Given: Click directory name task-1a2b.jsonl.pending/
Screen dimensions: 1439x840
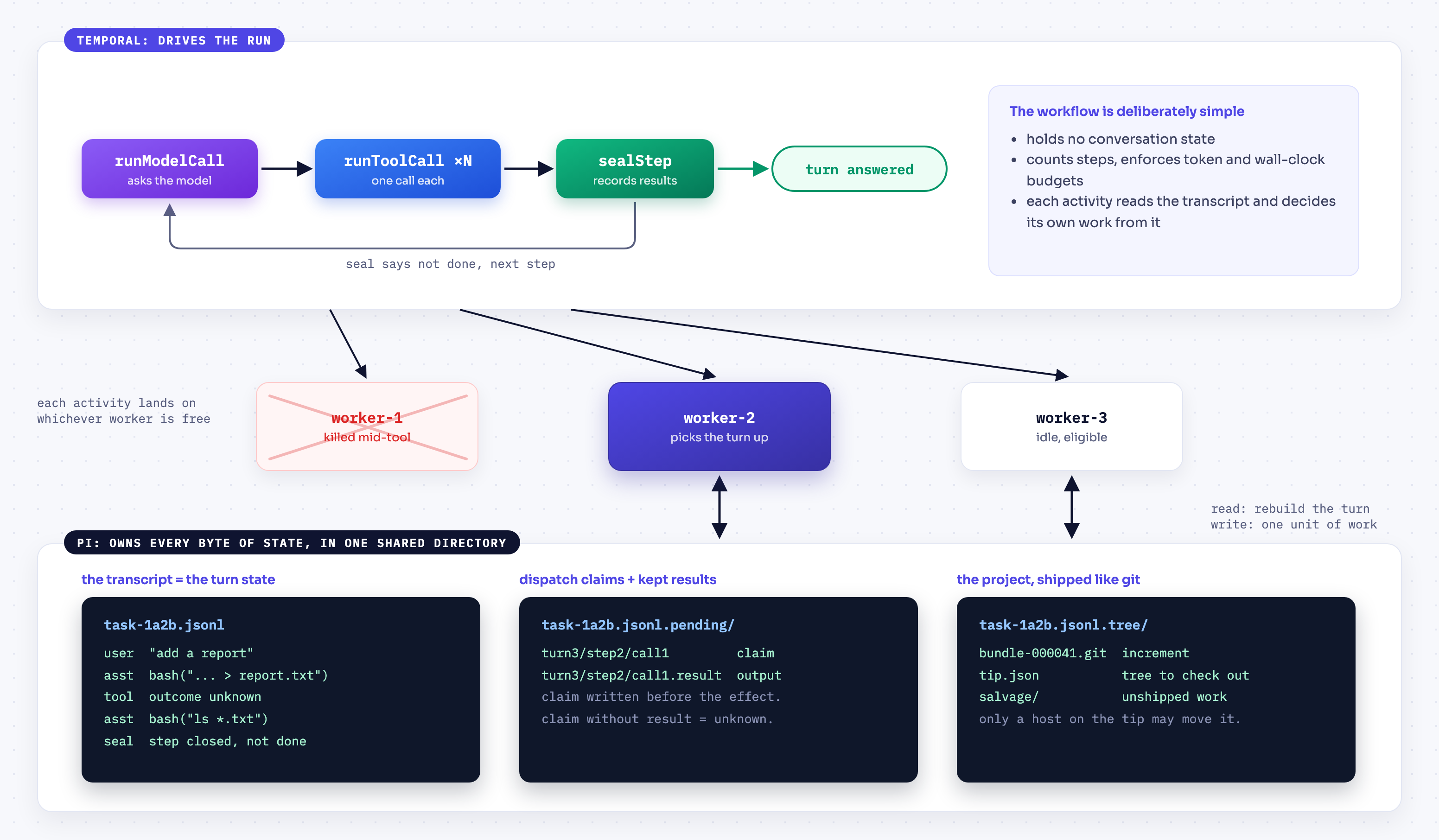Looking at the screenshot, I should coord(637,625).
